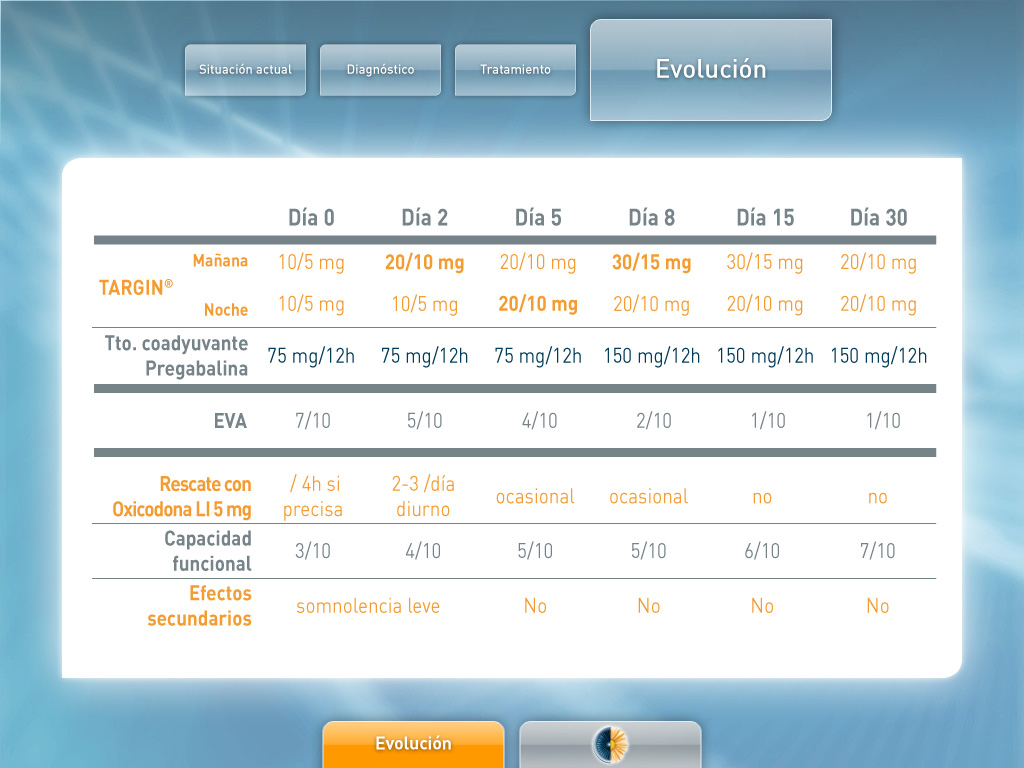Select Capacidad funcional 7/10 value for Día 30
This screenshot has height=768, width=1024.
[878, 551]
